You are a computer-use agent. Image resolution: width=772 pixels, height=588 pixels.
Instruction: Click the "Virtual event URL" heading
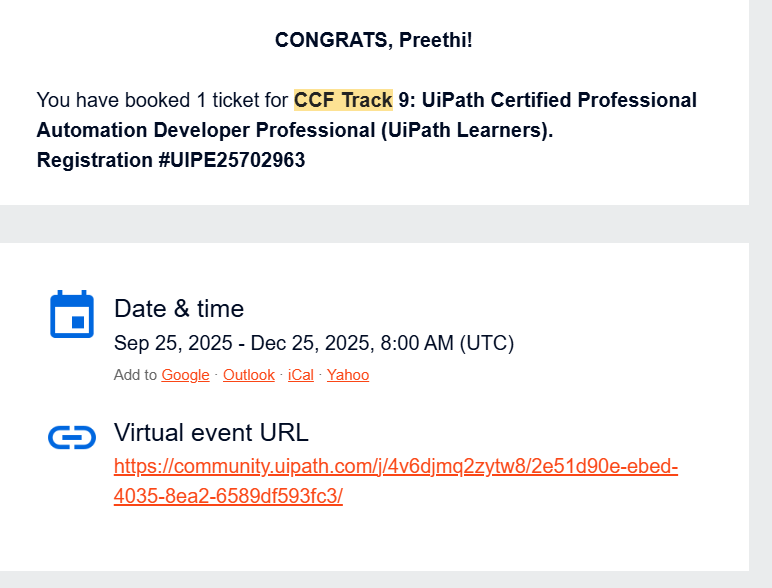point(211,433)
